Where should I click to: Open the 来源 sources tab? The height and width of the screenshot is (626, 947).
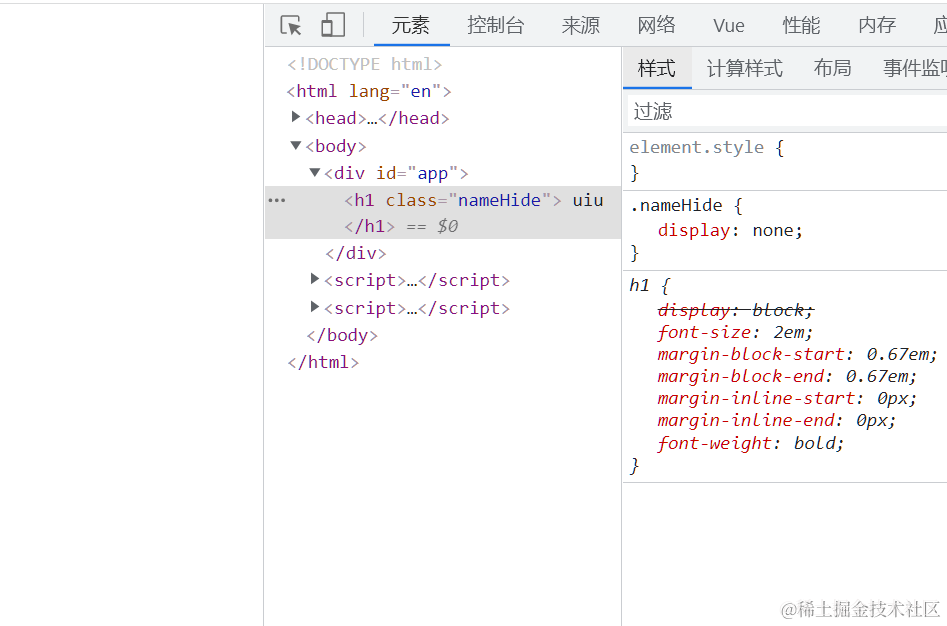click(x=580, y=25)
